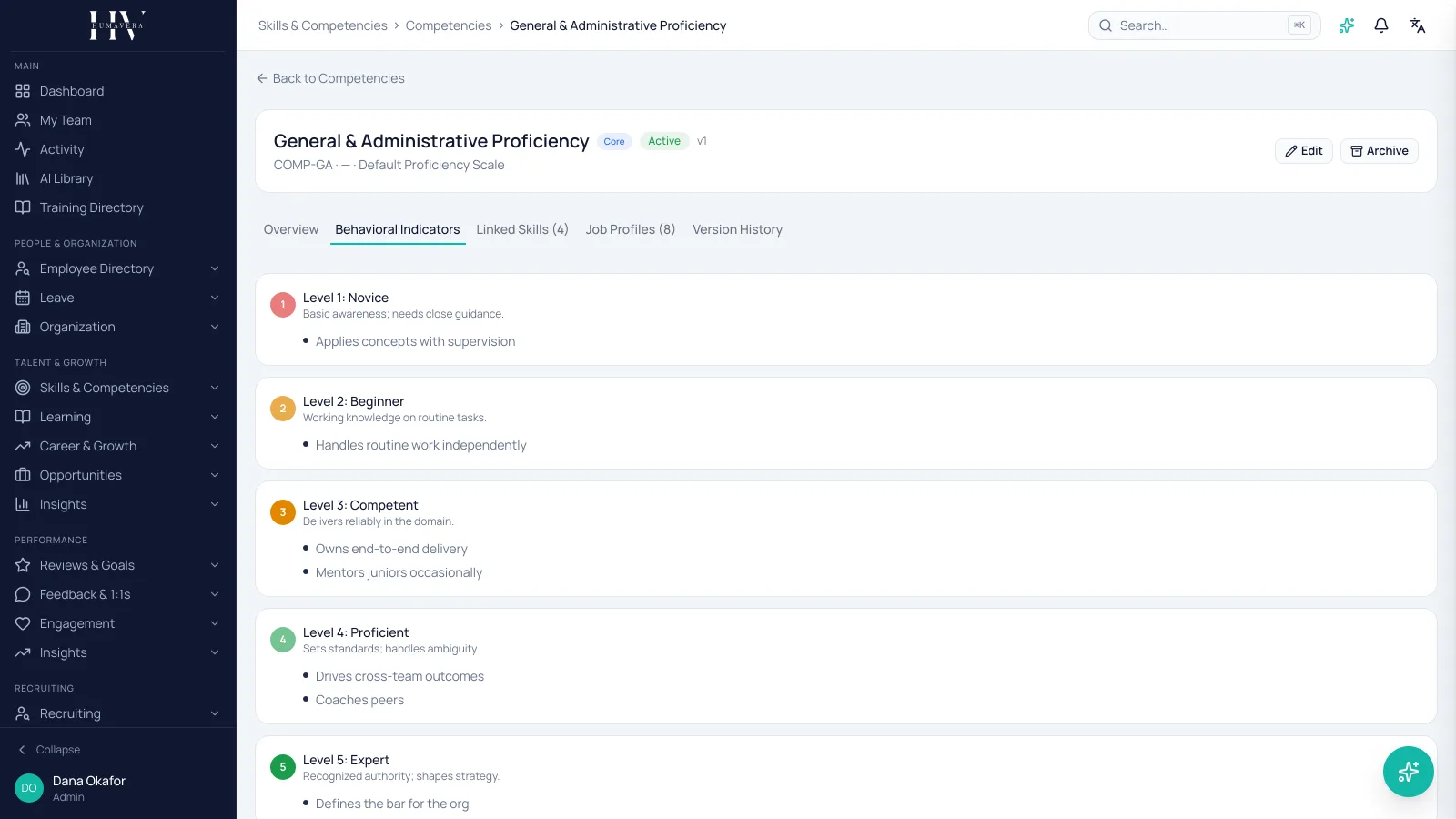Click the Edit button
Screen dimensions: 1456x819
click(x=1304, y=151)
